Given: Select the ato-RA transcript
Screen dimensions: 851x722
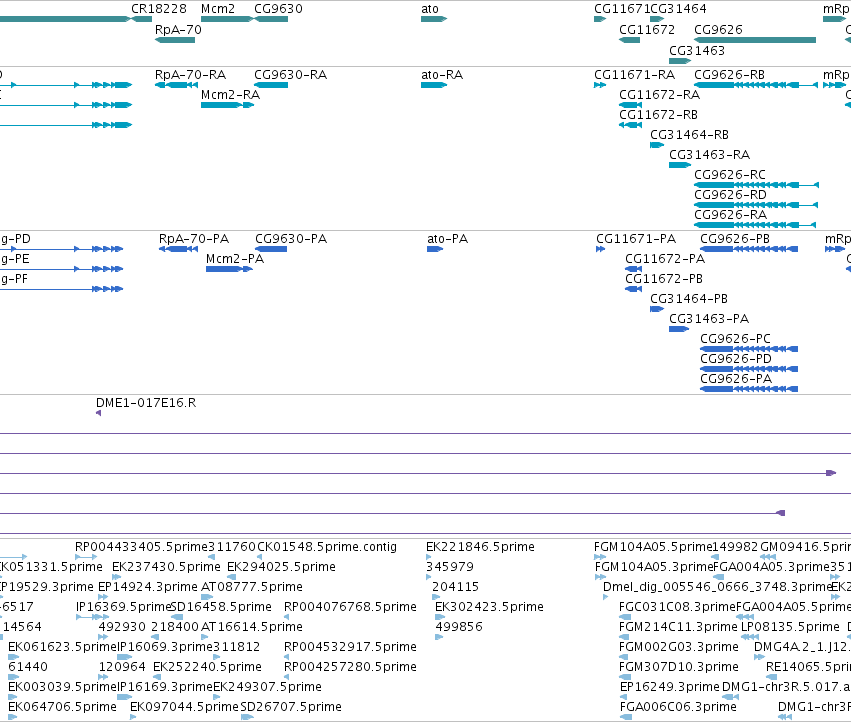Looking at the screenshot, I should pyautogui.click(x=434, y=85).
